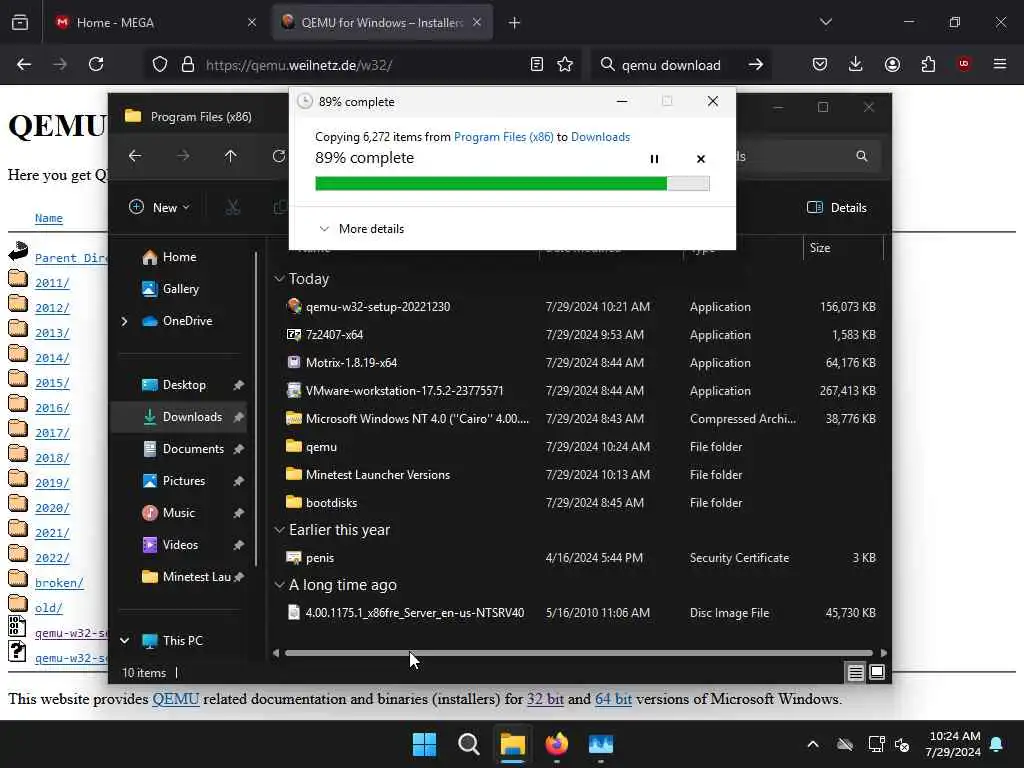Open the 2011/ directory link

tap(52, 283)
